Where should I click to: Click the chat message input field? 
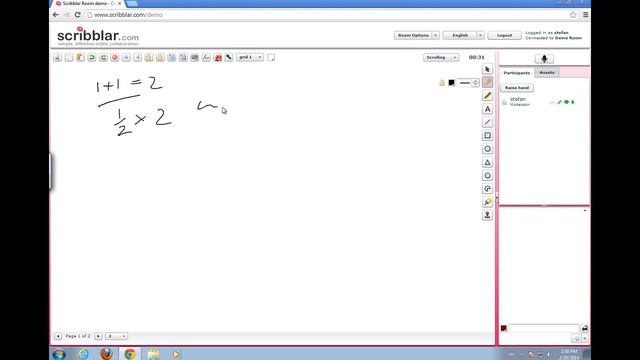(x=543, y=328)
